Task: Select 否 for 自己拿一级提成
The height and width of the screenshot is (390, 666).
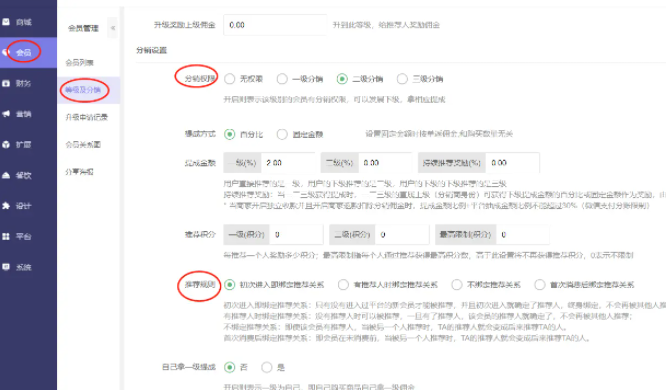Action: tap(229, 367)
